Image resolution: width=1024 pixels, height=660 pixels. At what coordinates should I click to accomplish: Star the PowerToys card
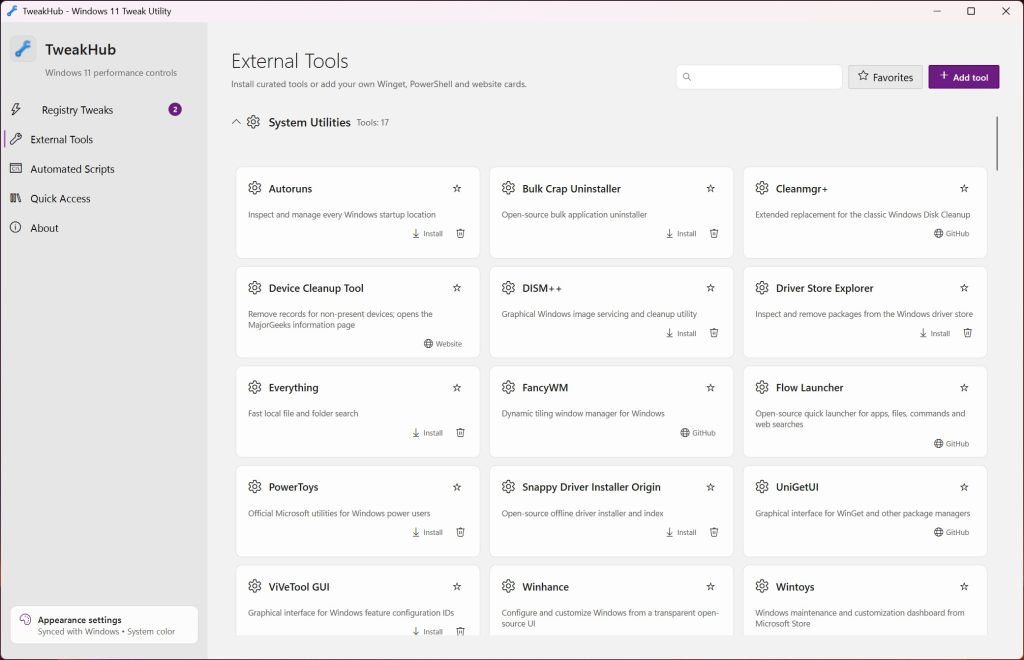coord(457,487)
